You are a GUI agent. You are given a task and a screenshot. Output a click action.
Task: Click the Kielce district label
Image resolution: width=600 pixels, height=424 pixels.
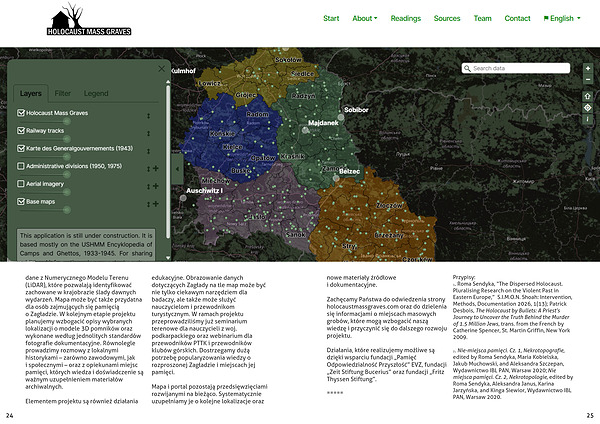[232, 147]
